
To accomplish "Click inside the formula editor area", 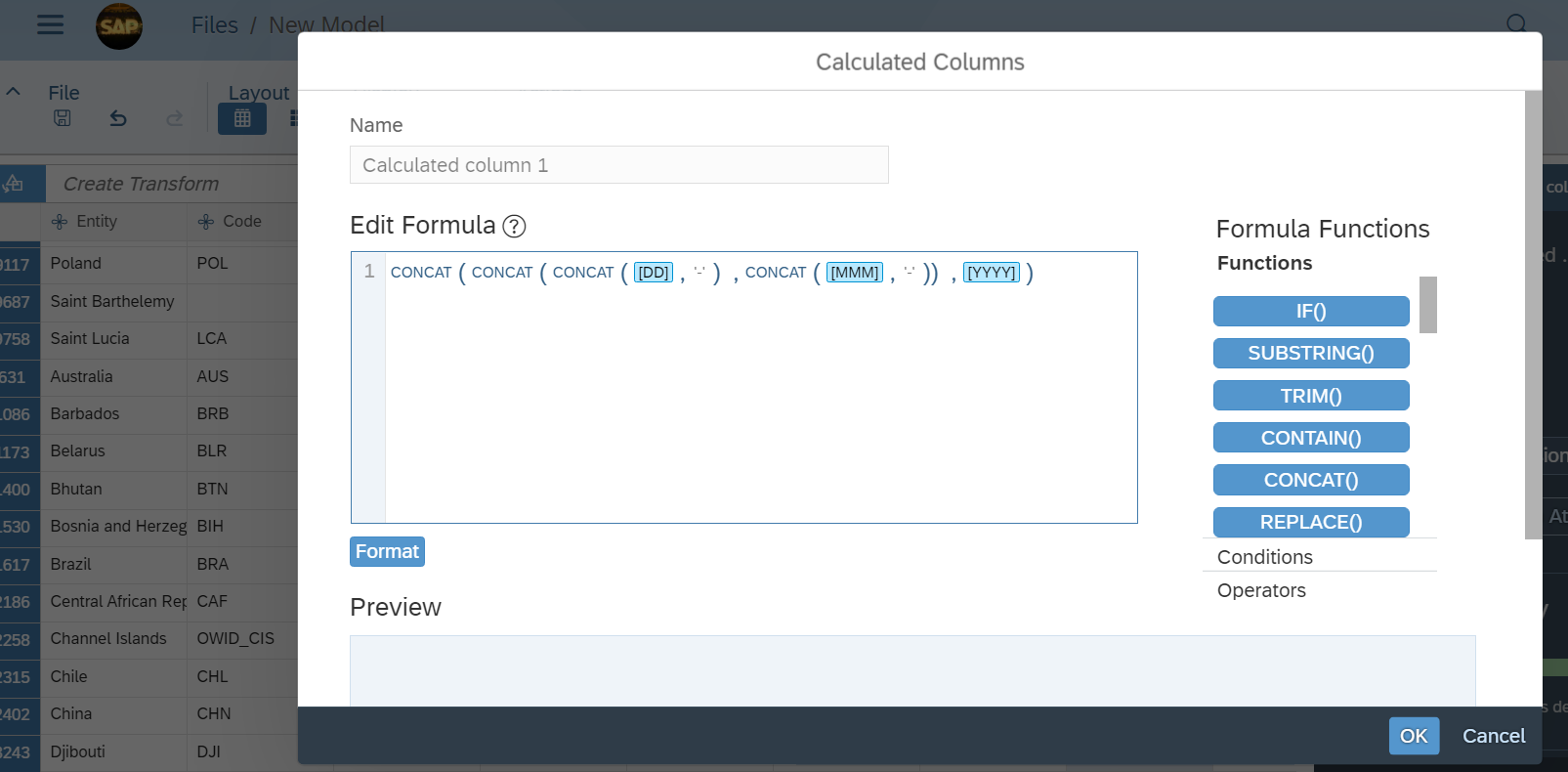I will (761, 388).
